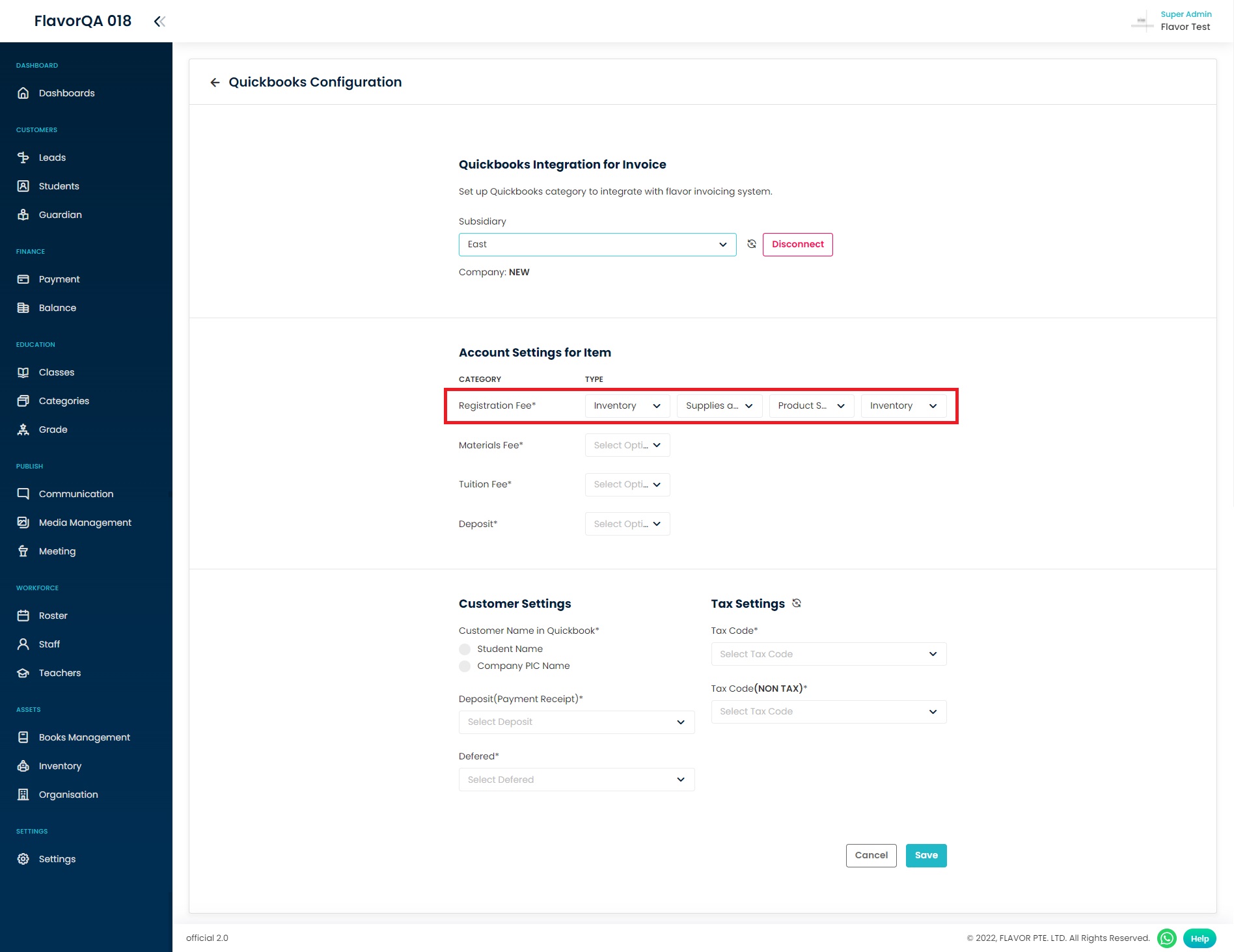Click the Guardian icon in the sidebar
This screenshot has width=1234, height=952.
[23, 215]
